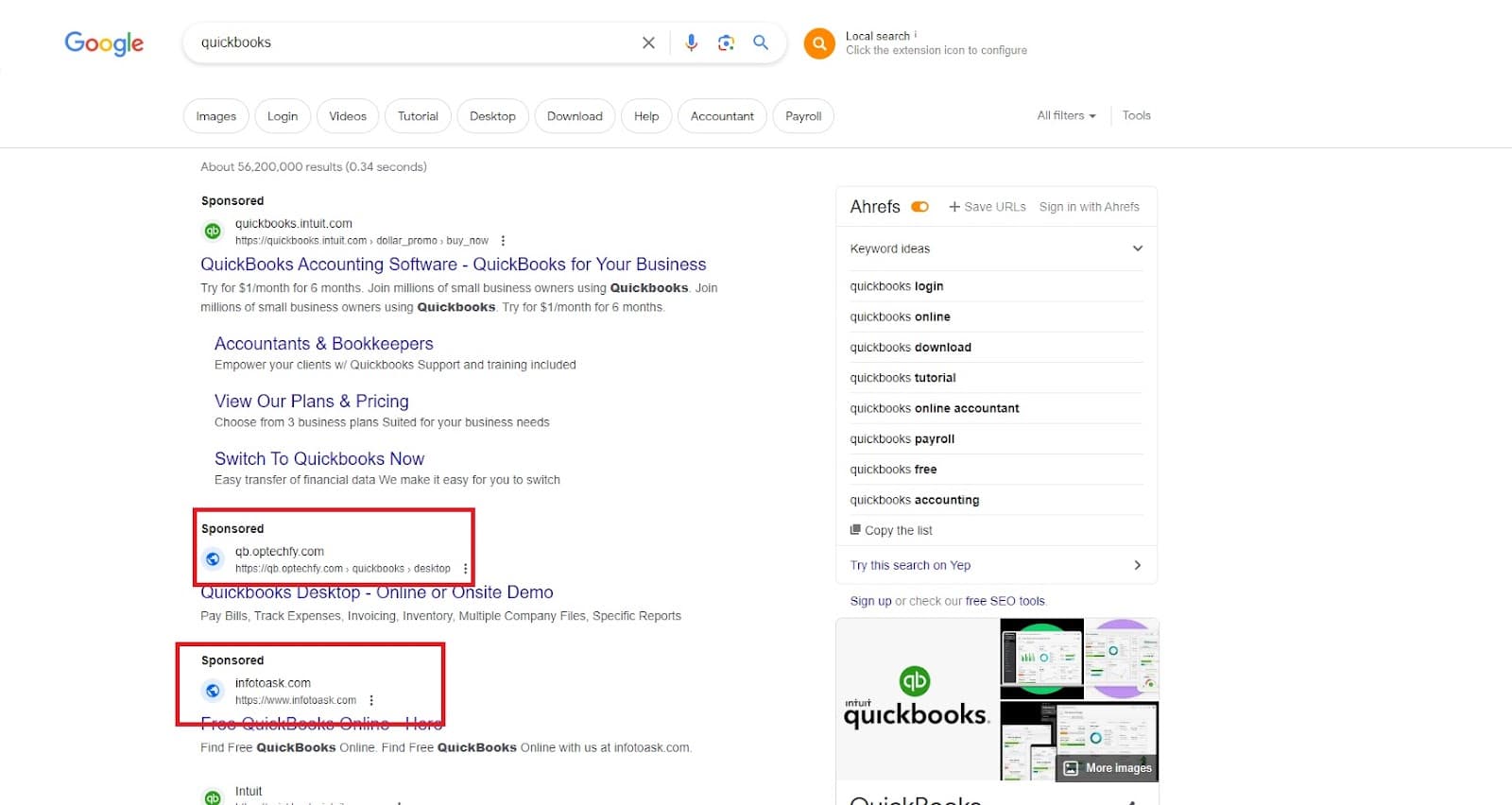Click the Local search info icon
Image resolution: width=1512 pixels, height=805 pixels.
(916, 35)
